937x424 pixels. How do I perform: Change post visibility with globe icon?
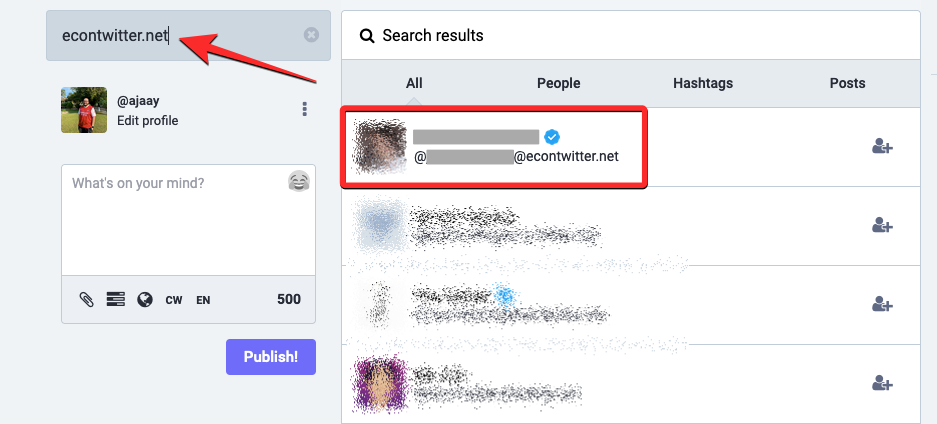point(145,299)
